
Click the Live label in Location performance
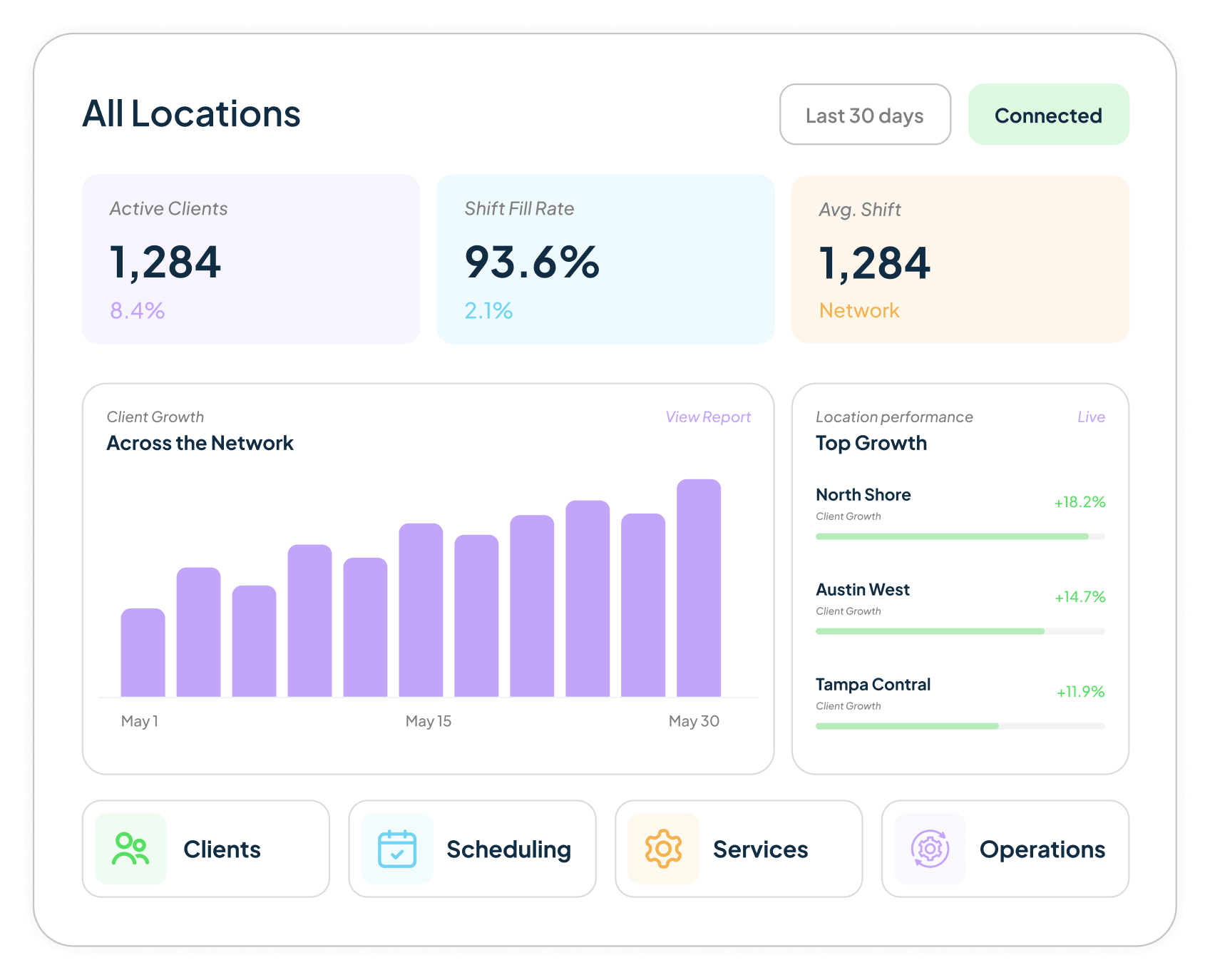[1091, 417]
